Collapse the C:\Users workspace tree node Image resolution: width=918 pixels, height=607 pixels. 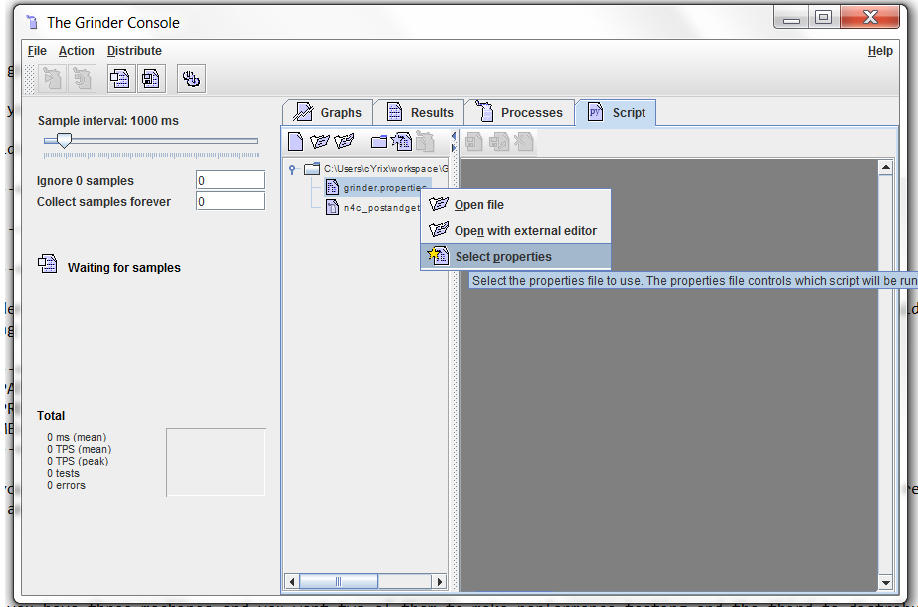pyautogui.click(x=292, y=169)
